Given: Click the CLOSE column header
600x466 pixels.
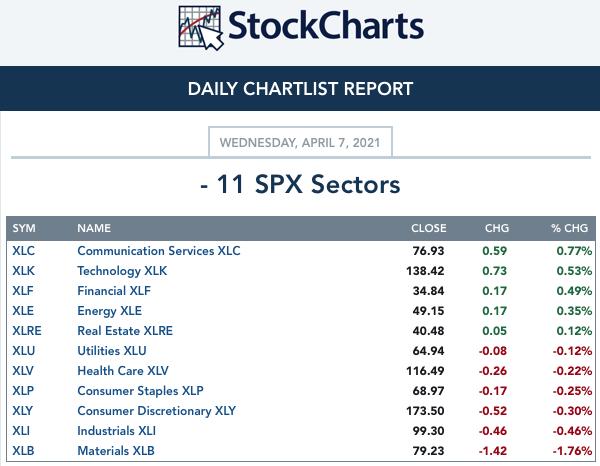Looking at the screenshot, I should click(x=429, y=228).
